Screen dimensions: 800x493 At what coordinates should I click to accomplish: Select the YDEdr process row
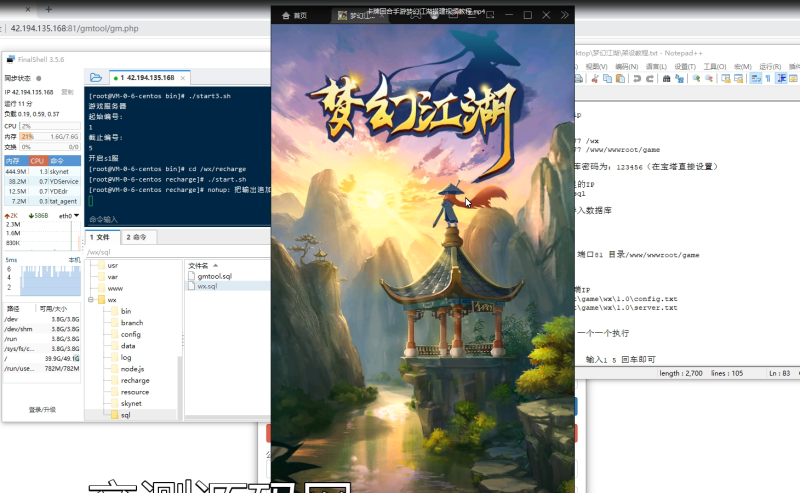[42, 191]
